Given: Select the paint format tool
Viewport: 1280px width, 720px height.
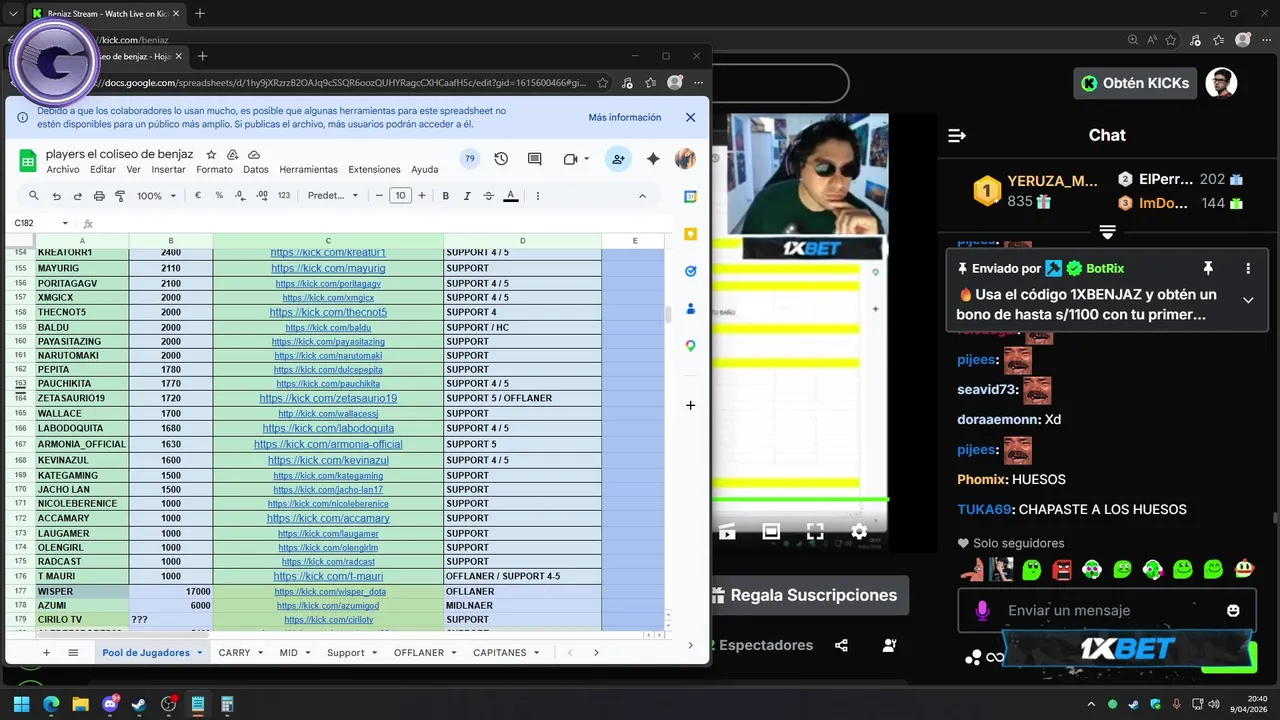Looking at the screenshot, I should click(120, 196).
